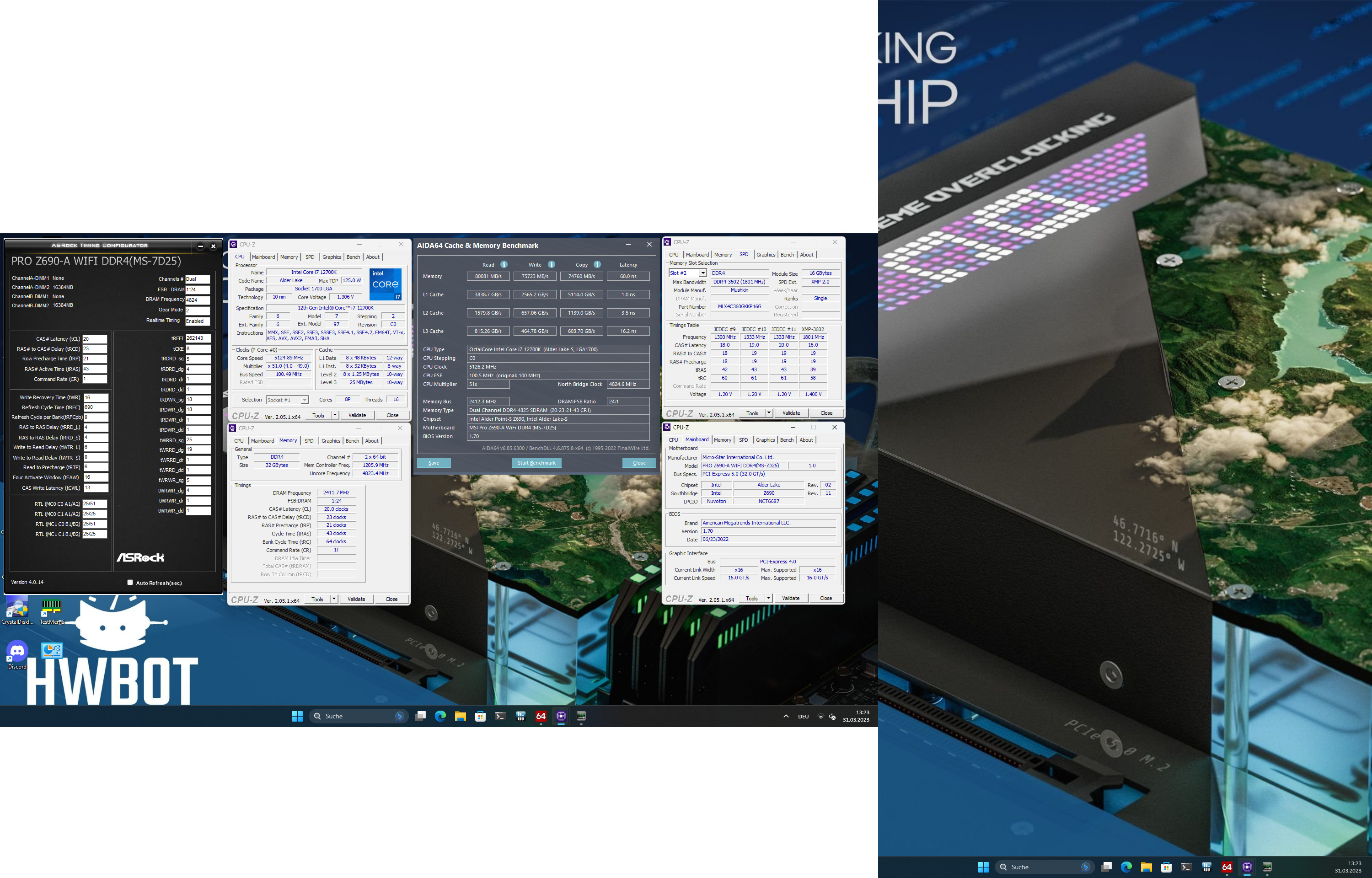The image size is (1372, 878).
Task: Select Memory tab in the CPU-Z SPD window
Action: tap(723, 255)
